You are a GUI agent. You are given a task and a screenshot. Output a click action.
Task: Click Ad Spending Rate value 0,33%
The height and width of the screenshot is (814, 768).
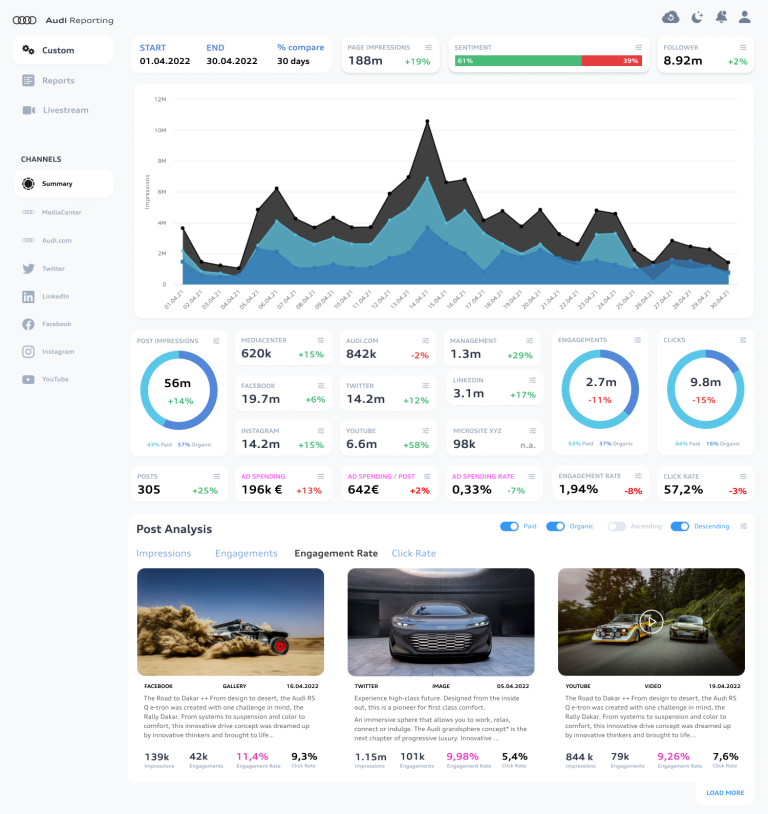click(x=471, y=490)
